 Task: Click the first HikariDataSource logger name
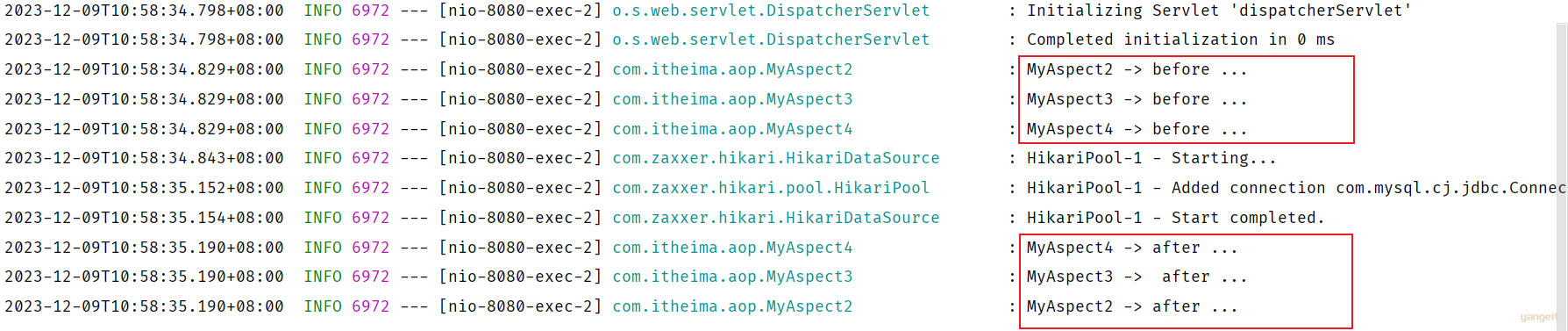click(775, 158)
